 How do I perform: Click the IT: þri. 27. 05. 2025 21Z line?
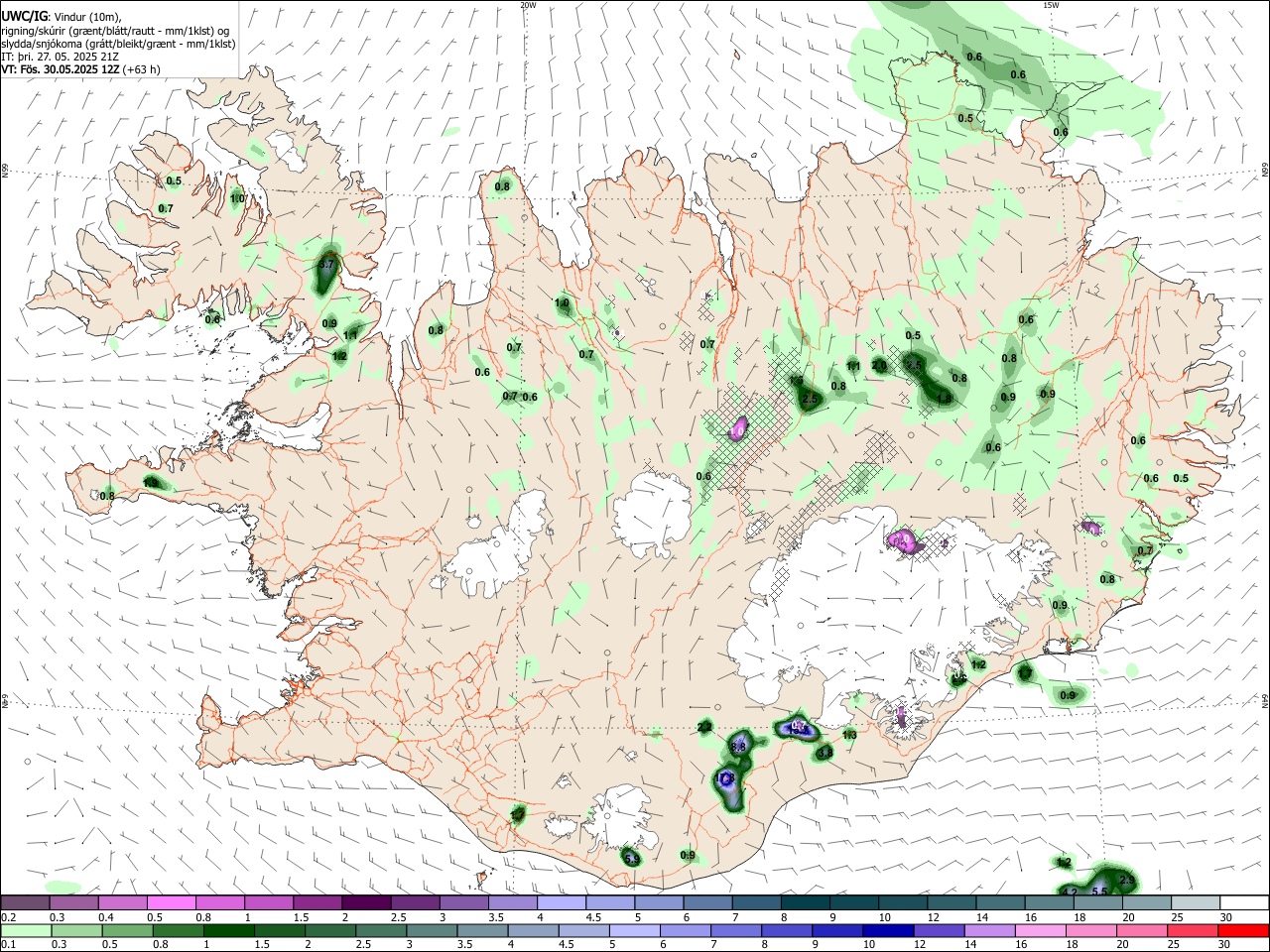[58, 57]
